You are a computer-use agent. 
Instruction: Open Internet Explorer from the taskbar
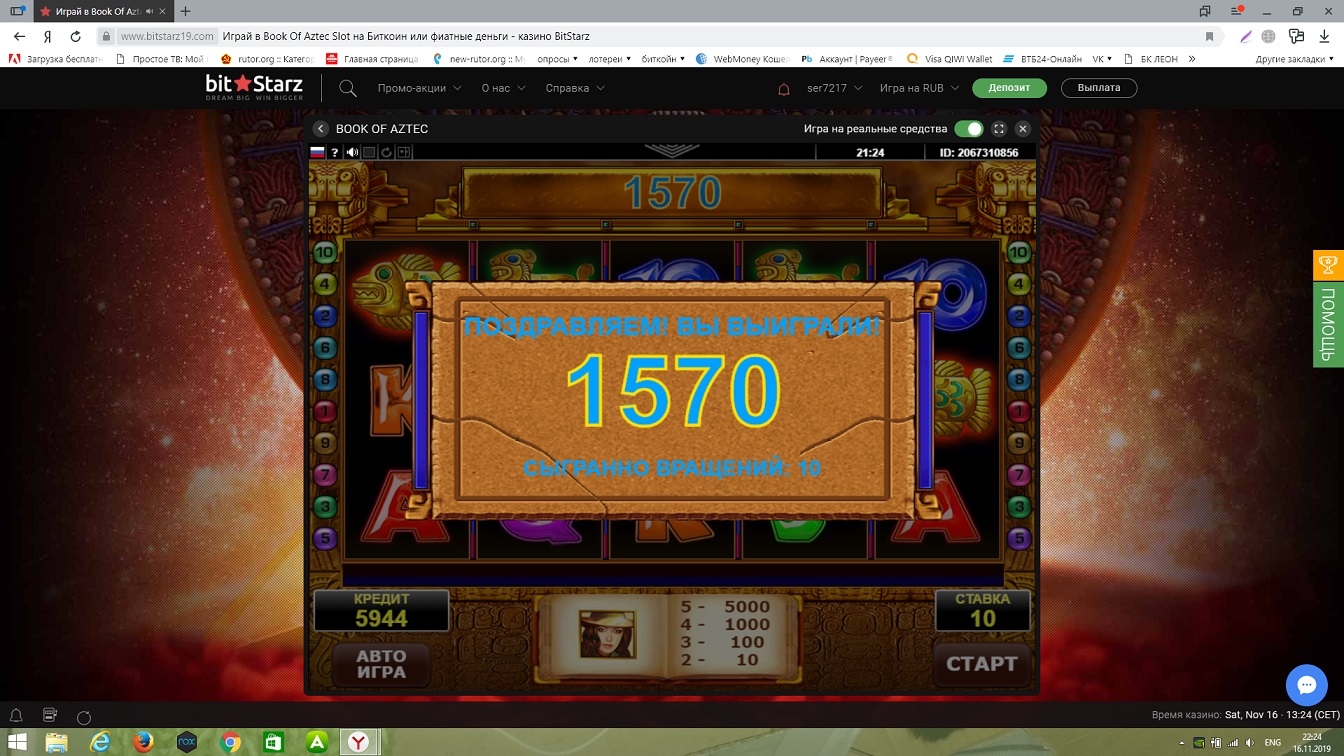[x=100, y=742]
